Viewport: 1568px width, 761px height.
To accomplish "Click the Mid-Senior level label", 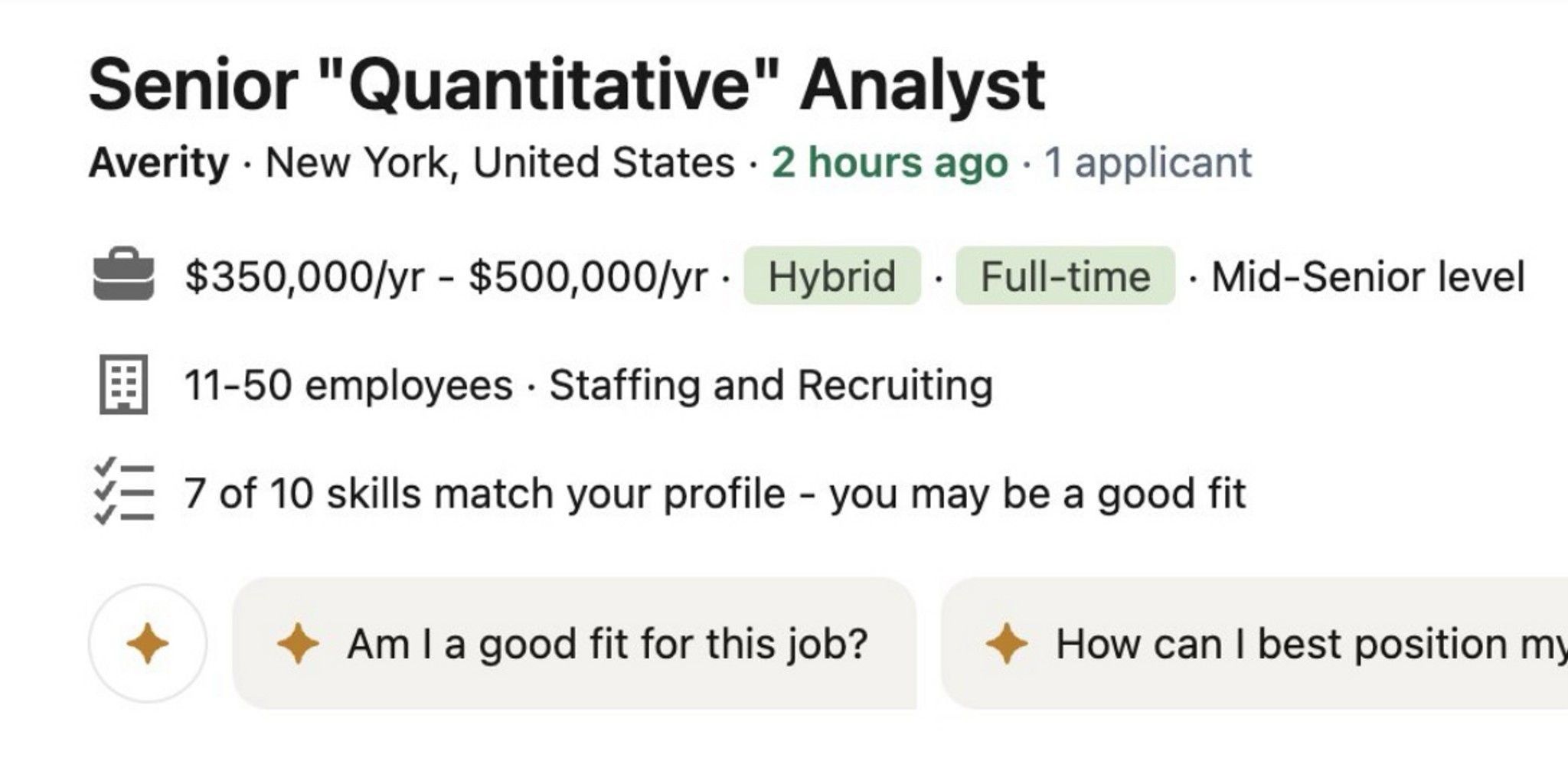I will pos(1370,277).
